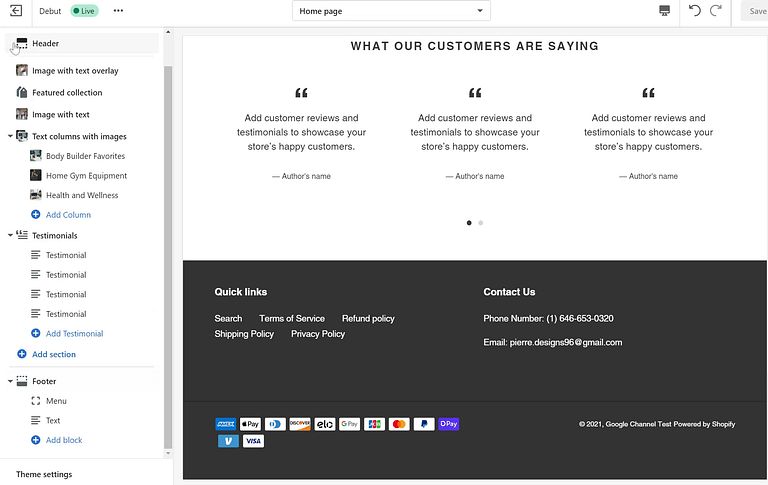Screen dimensions: 768x485
Task: Click sidebar scroll up arrow
Action: click(168, 32)
